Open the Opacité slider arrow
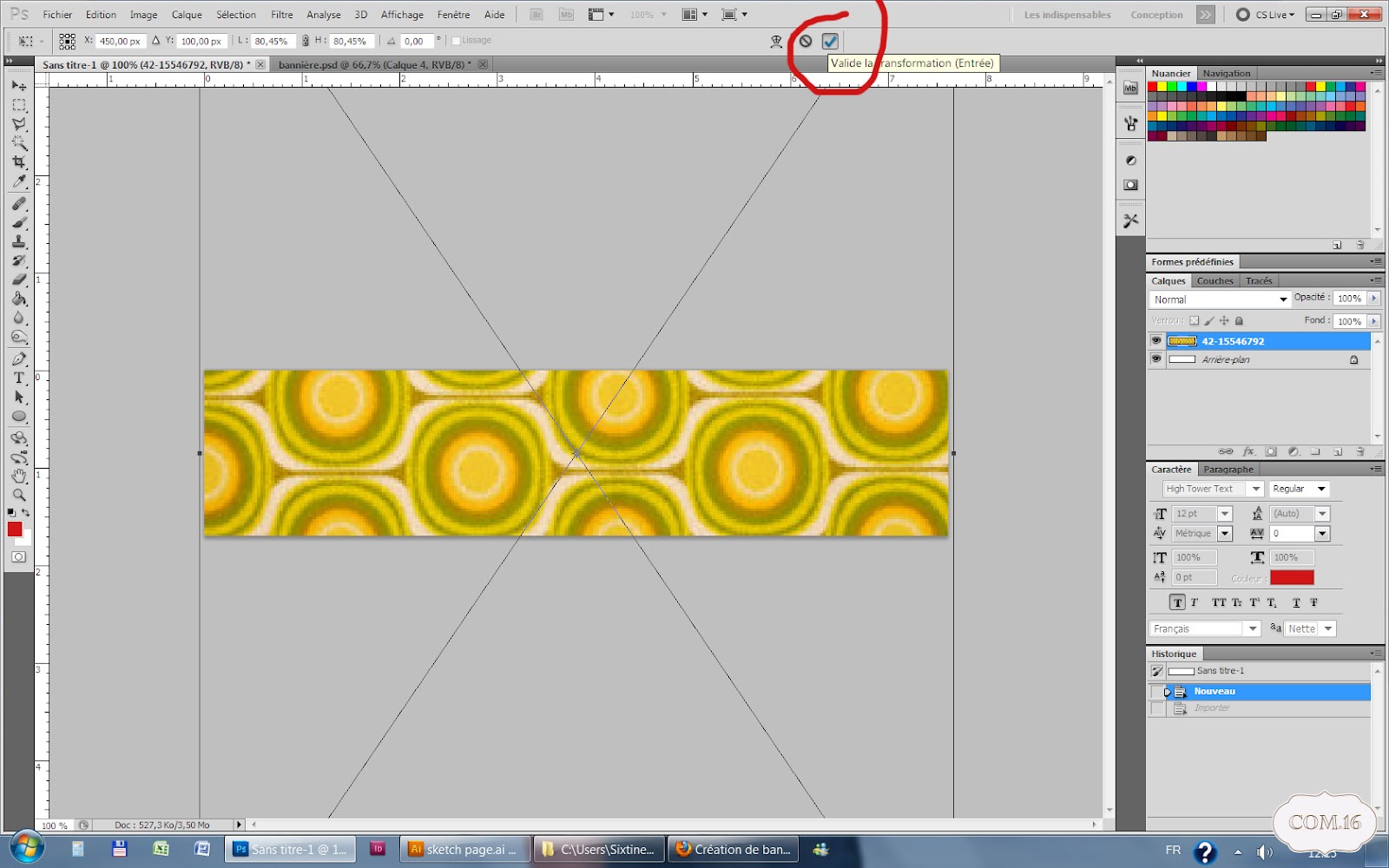Screen dimensions: 1389x868 click(x=1373, y=298)
